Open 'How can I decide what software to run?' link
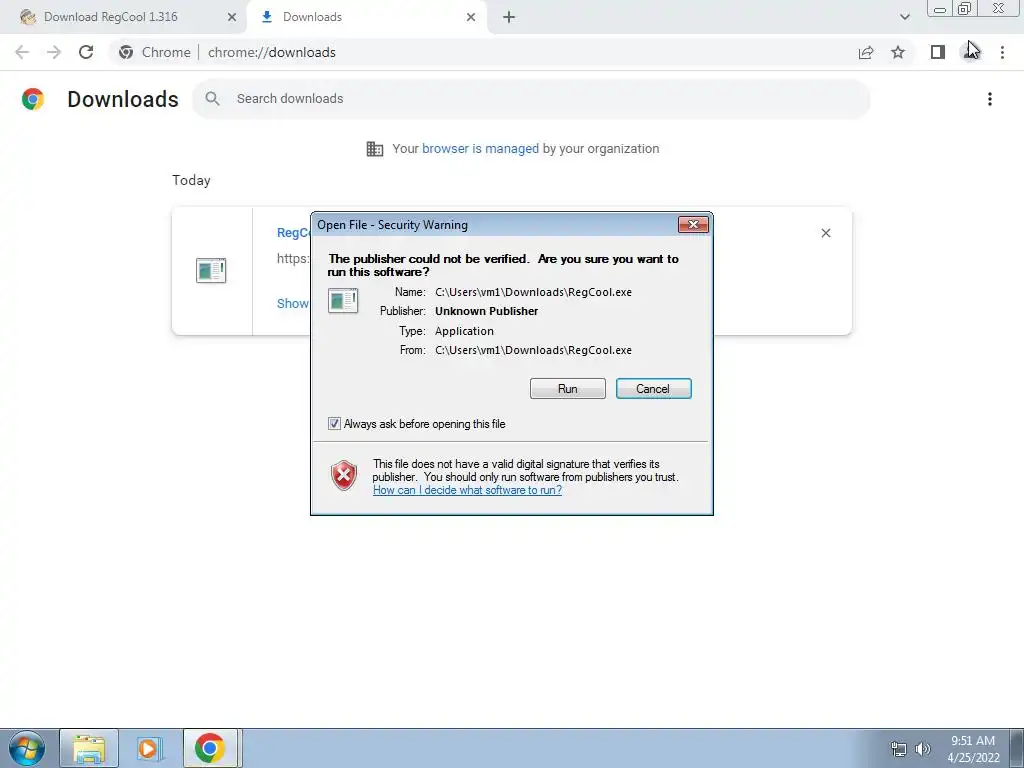The height and width of the screenshot is (768, 1024). click(x=467, y=490)
